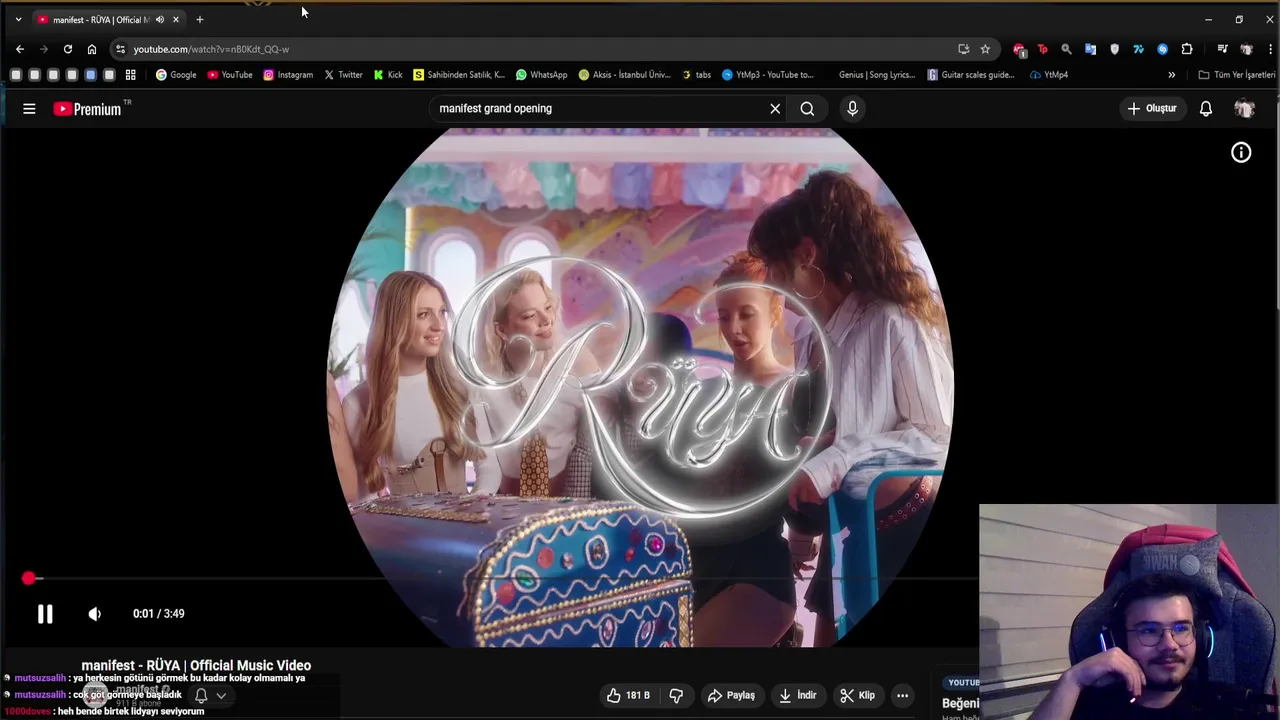Click the magnifier extension icon in toolbar
Screen dimensions: 1280x720
click(1066, 49)
